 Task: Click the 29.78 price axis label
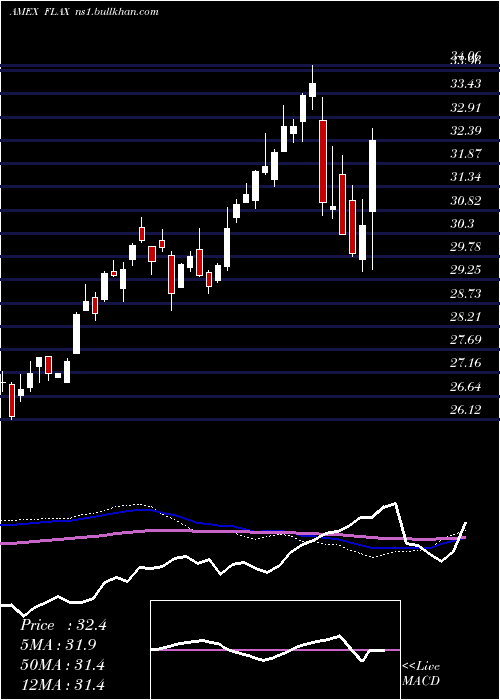466,247
